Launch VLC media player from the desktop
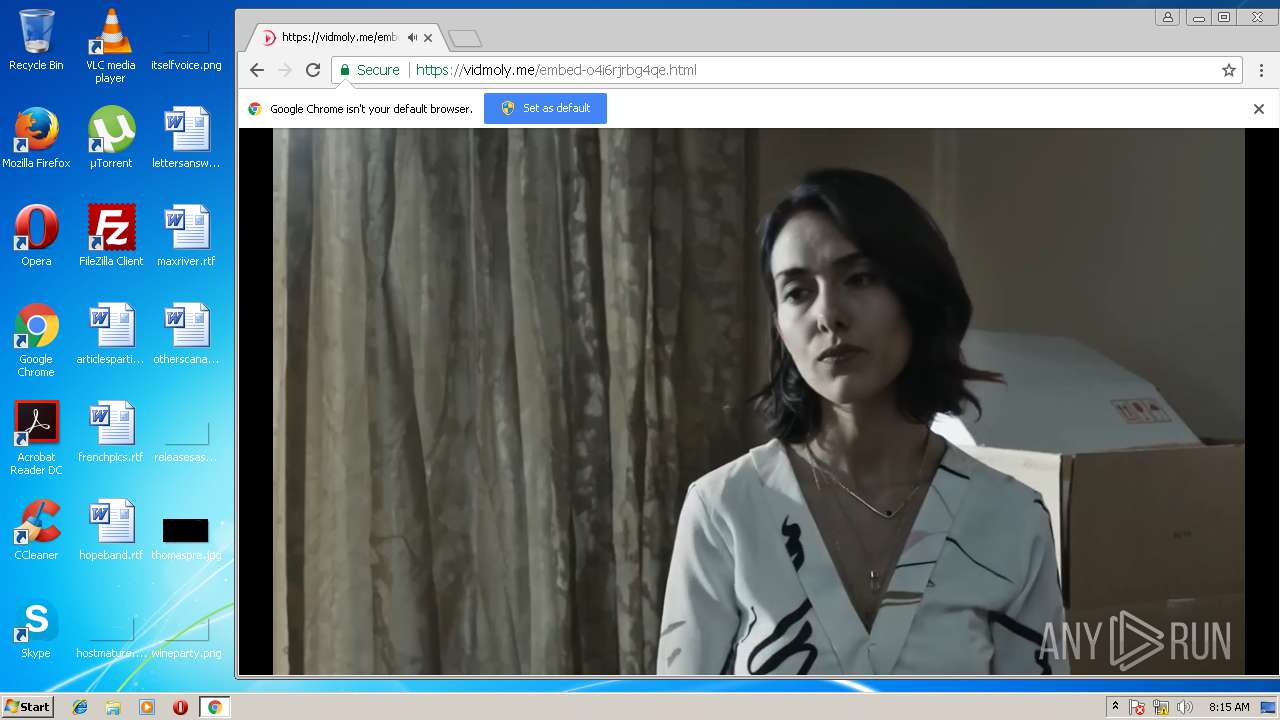Screen dimensions: 1280x720 (111, 46)
